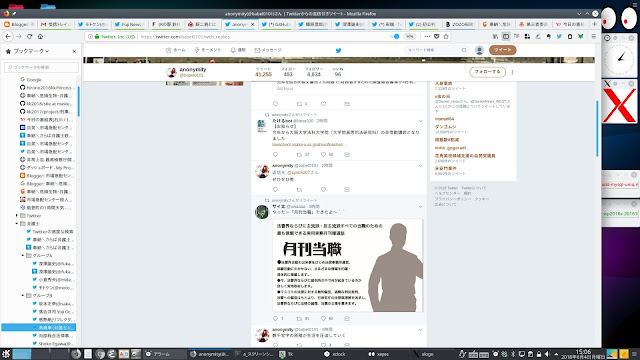Close the bookmarks sidebar
Image resolution: width=640 pixels, height=360 pixels.
coord(74,51)
